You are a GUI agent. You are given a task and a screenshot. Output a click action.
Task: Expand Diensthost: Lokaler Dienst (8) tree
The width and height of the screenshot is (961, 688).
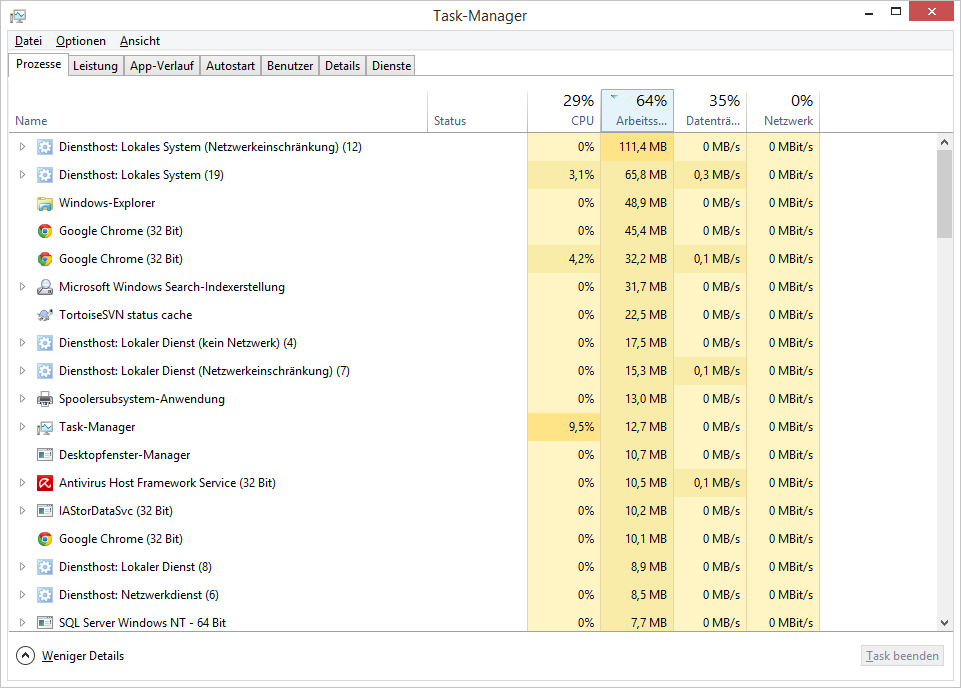click(x=22, y=567)
